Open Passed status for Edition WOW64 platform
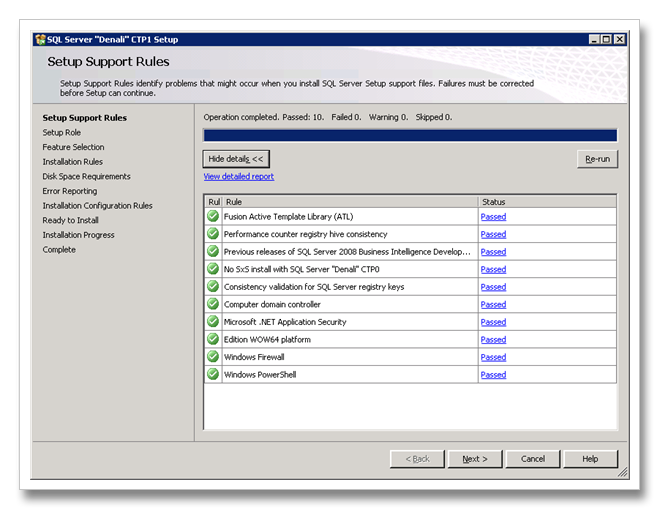 click(493, 340)
